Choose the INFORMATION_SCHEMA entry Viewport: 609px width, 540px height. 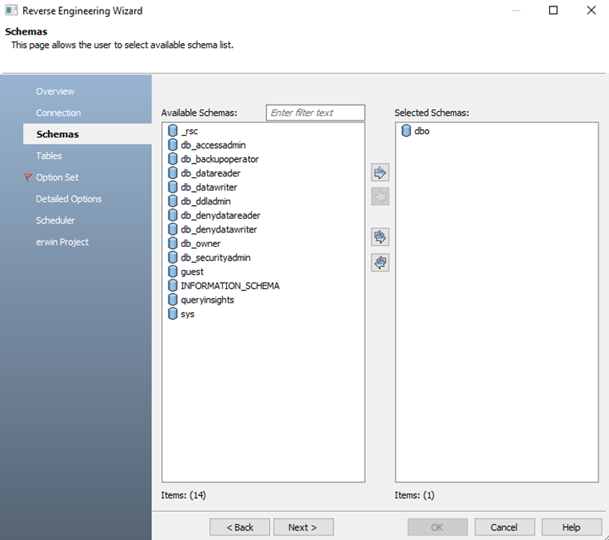click(230, 285)
